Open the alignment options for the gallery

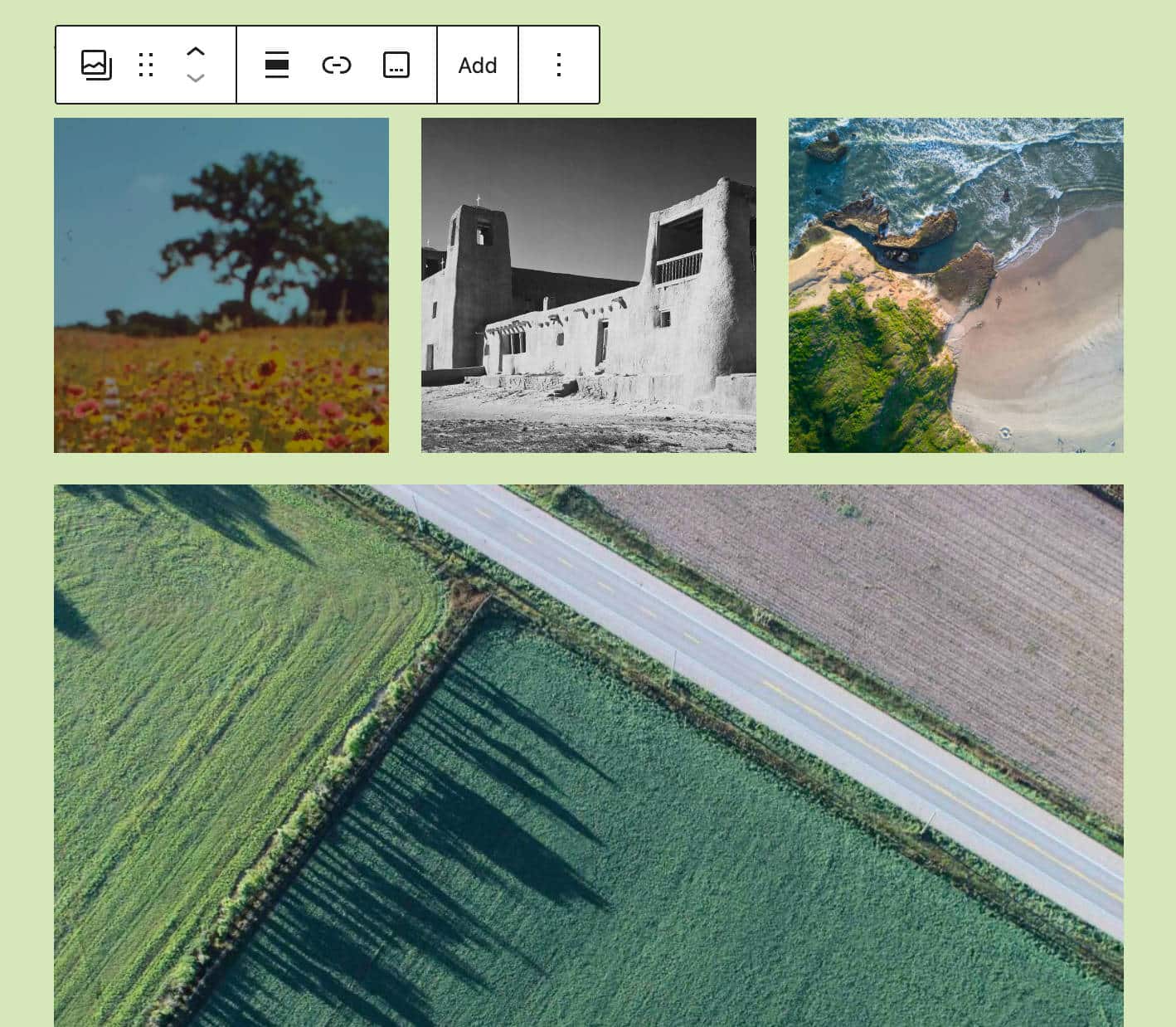(276, 65)
